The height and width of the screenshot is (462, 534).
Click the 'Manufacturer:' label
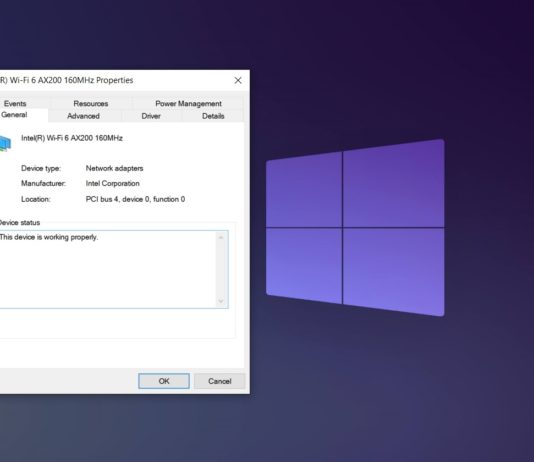pyautogui.click(x=43, y=184)
